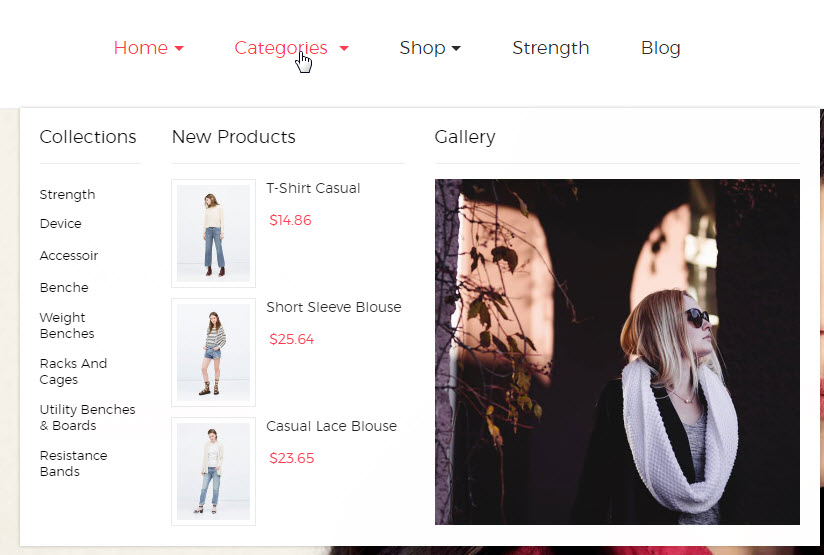Image resolution: width=824 pixels, height=555 pixels.
Task: Go to Strength in the top navigation
Action: click(551, 48)
